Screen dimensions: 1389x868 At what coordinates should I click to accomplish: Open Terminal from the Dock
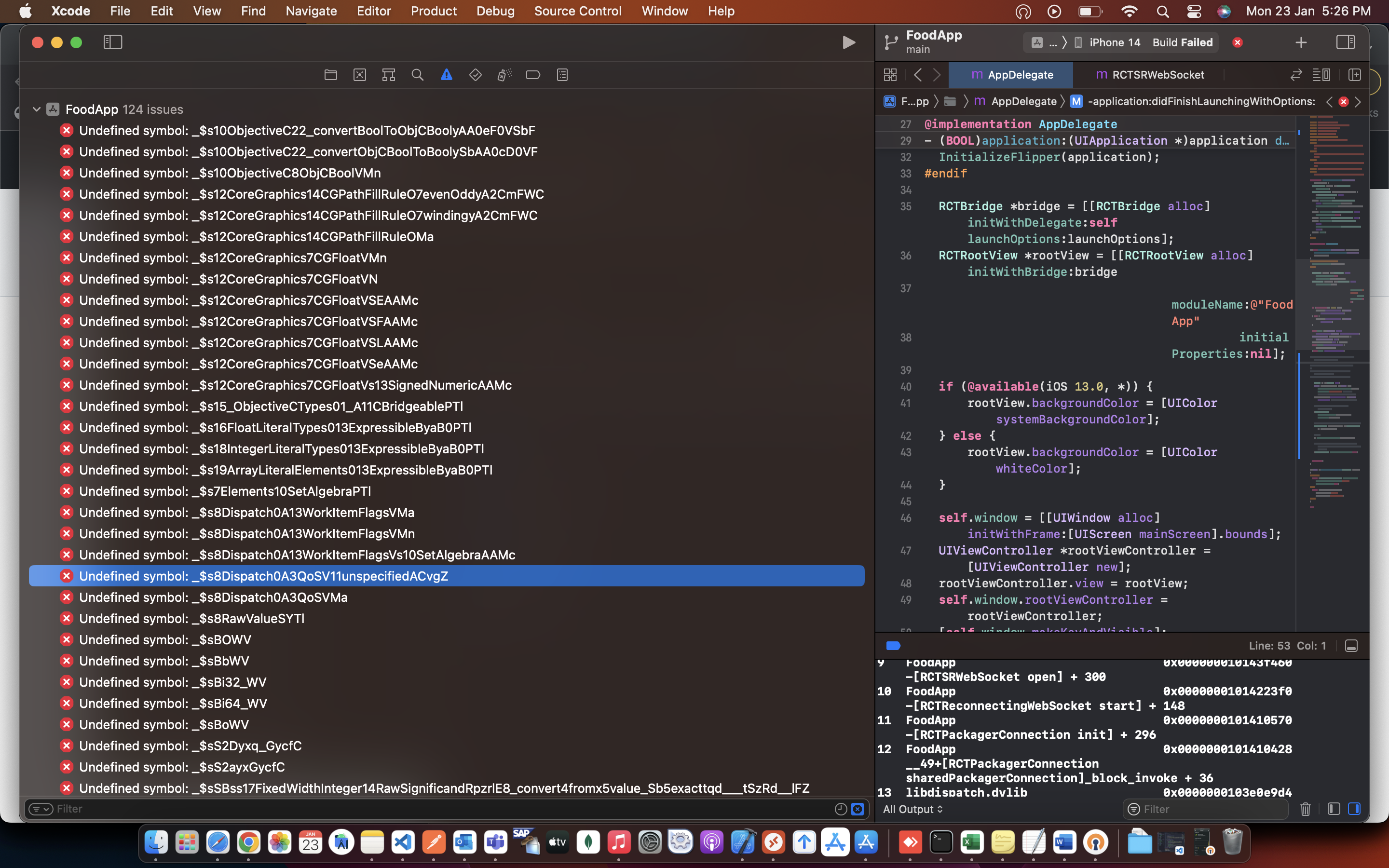(x=941, y=842)
